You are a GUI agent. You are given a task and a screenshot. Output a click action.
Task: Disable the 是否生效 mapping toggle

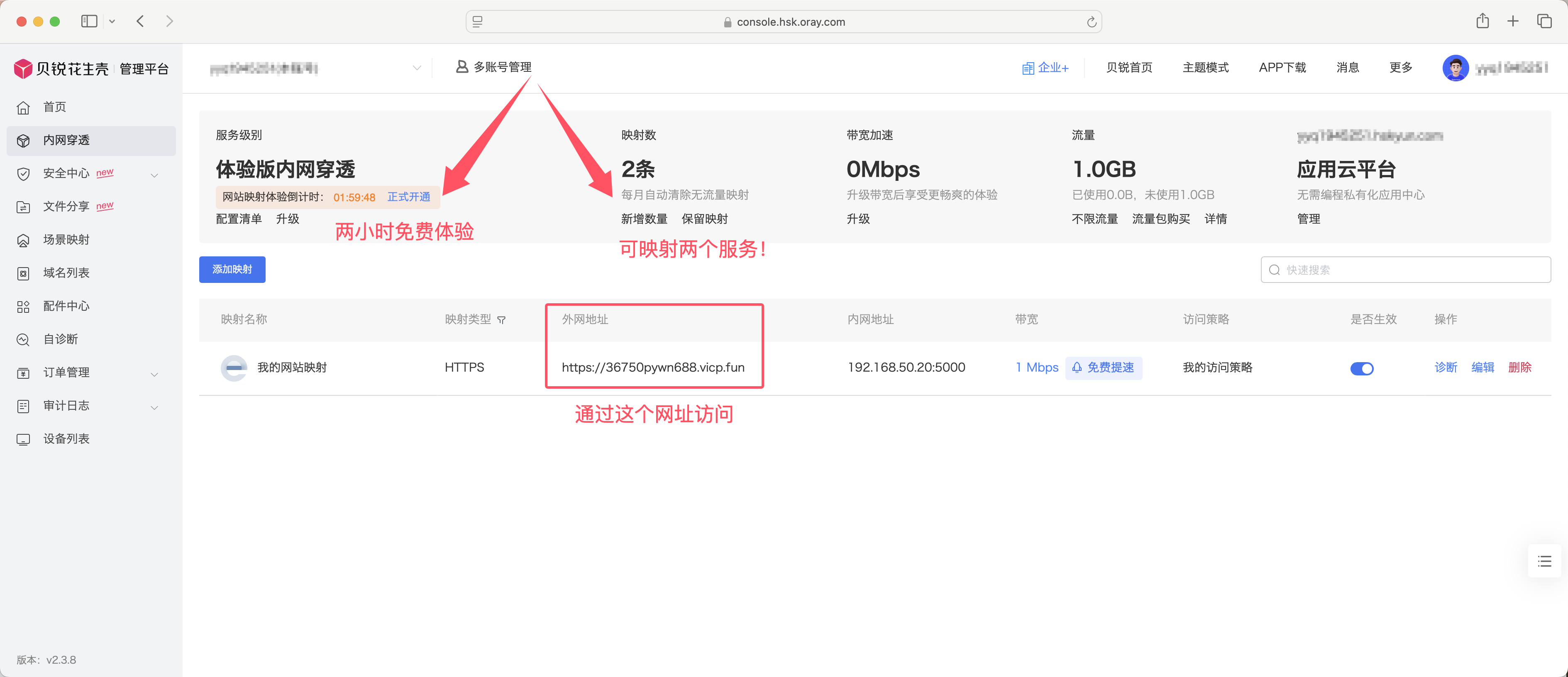click(1362, 368)
